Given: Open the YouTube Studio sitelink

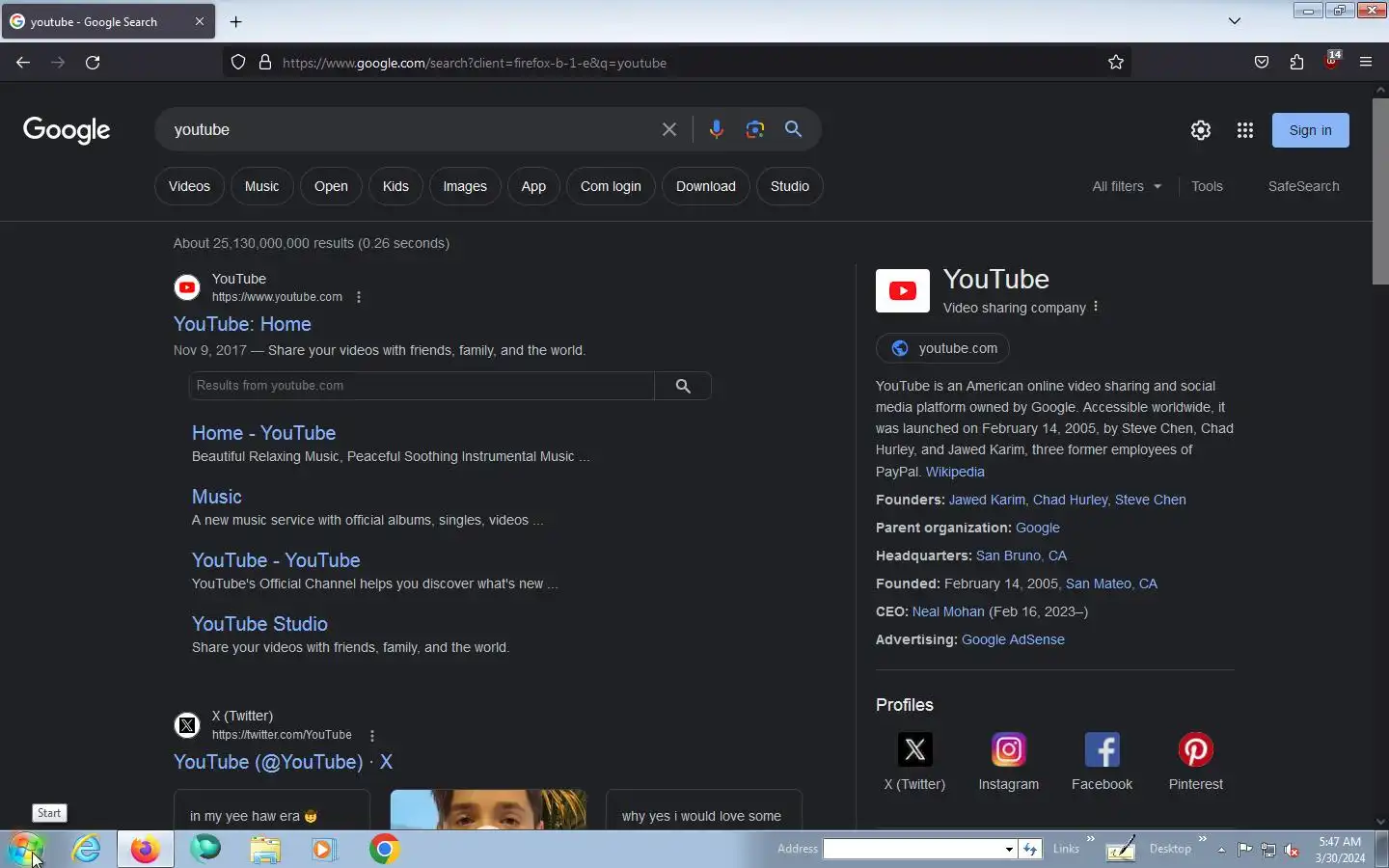Looking at the screenshot, I should pyautogui.click(x=259, y=624).
